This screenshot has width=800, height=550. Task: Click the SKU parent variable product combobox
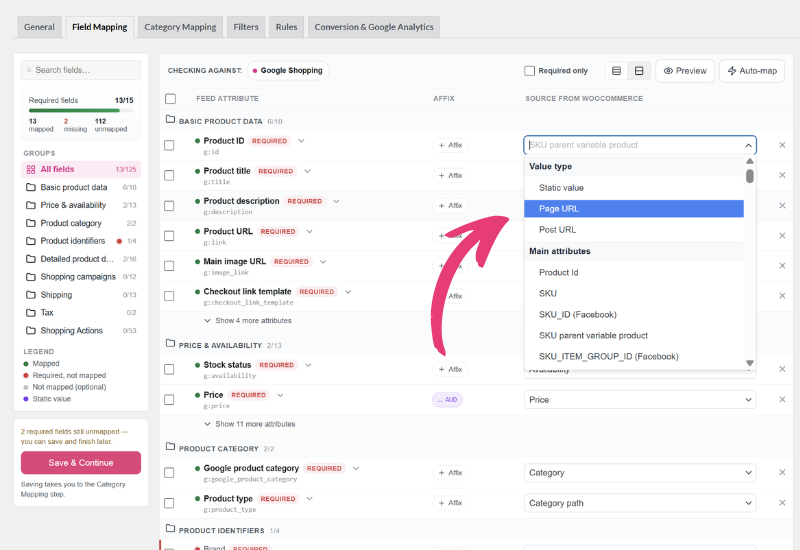(x=640, y=145)
